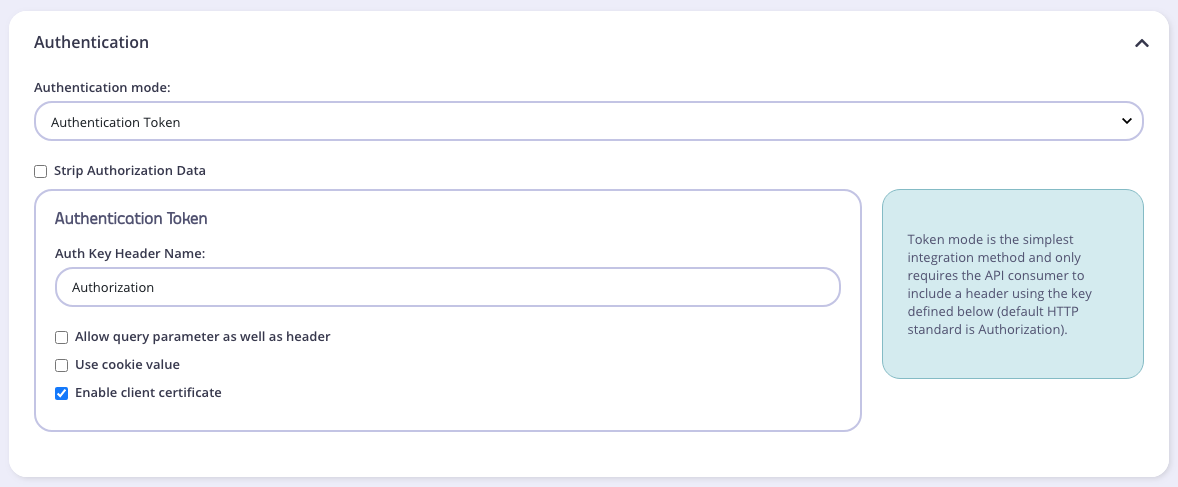Open the Authentication mode dropdown
Image resolution: width=1178 pixels, height=487 pixels.
point(588,121)
